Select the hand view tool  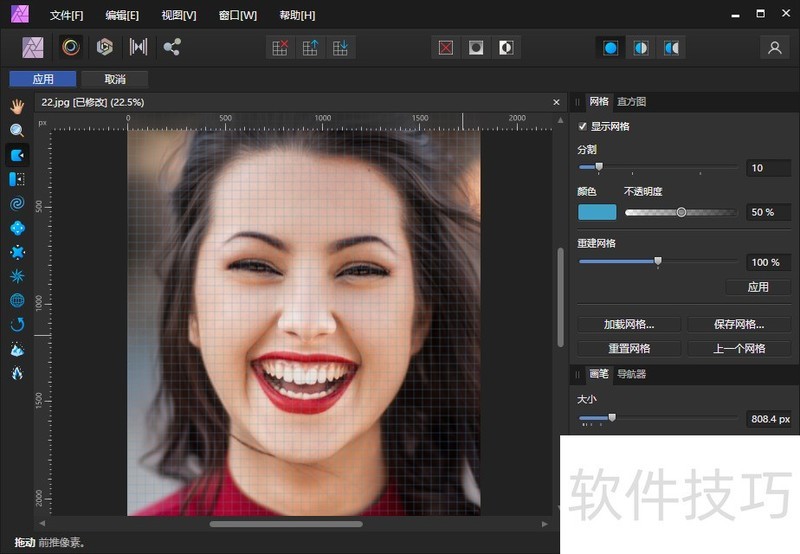pos(17,107)
